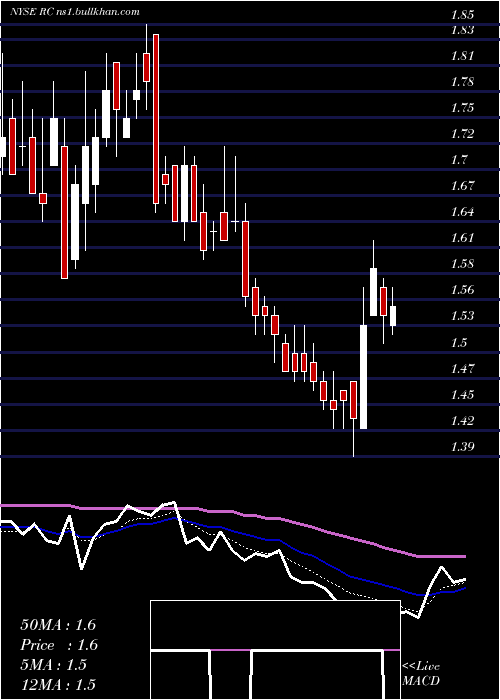The height and width of the screenshot is (700, 500).
Task: Click the '<<Live MACD' label
Action: (x=421, y=674)
